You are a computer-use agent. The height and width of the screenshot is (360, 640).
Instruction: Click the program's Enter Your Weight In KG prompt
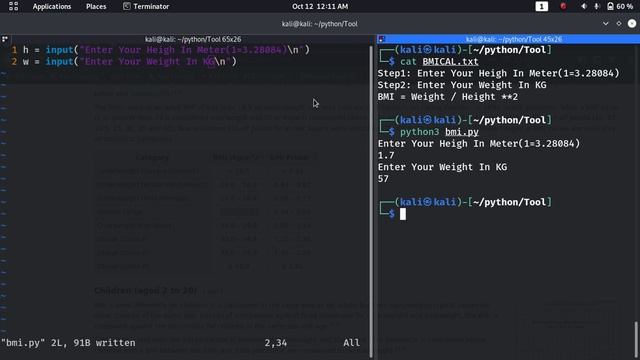point(442,167)
